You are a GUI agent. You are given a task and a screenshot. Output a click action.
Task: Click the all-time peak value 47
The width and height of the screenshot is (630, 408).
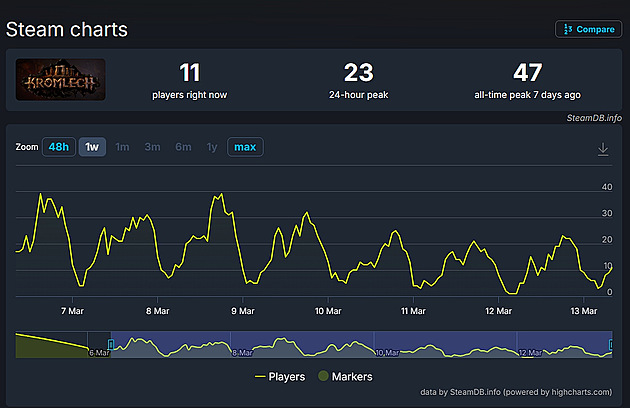[526, 72]
